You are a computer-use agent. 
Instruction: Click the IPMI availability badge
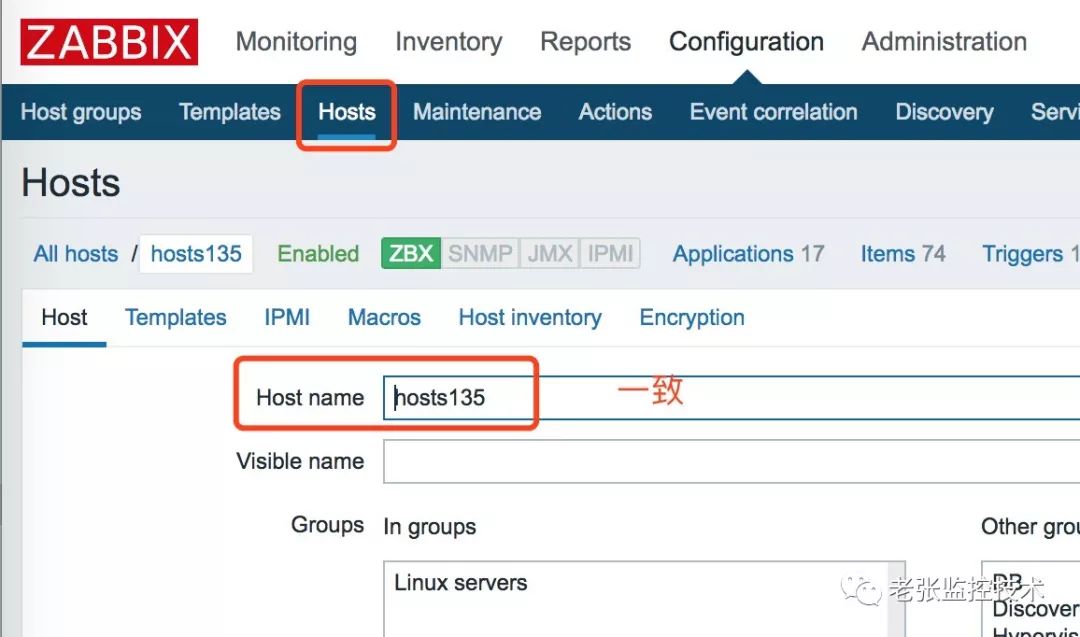coord(610,253)
